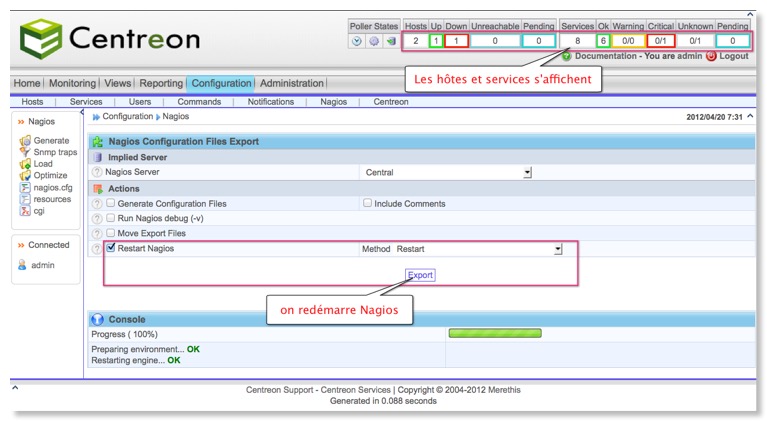Open the Documentation link
Image resolution: width=767 pixels, height=421 pixels.
tap(607, 56)
